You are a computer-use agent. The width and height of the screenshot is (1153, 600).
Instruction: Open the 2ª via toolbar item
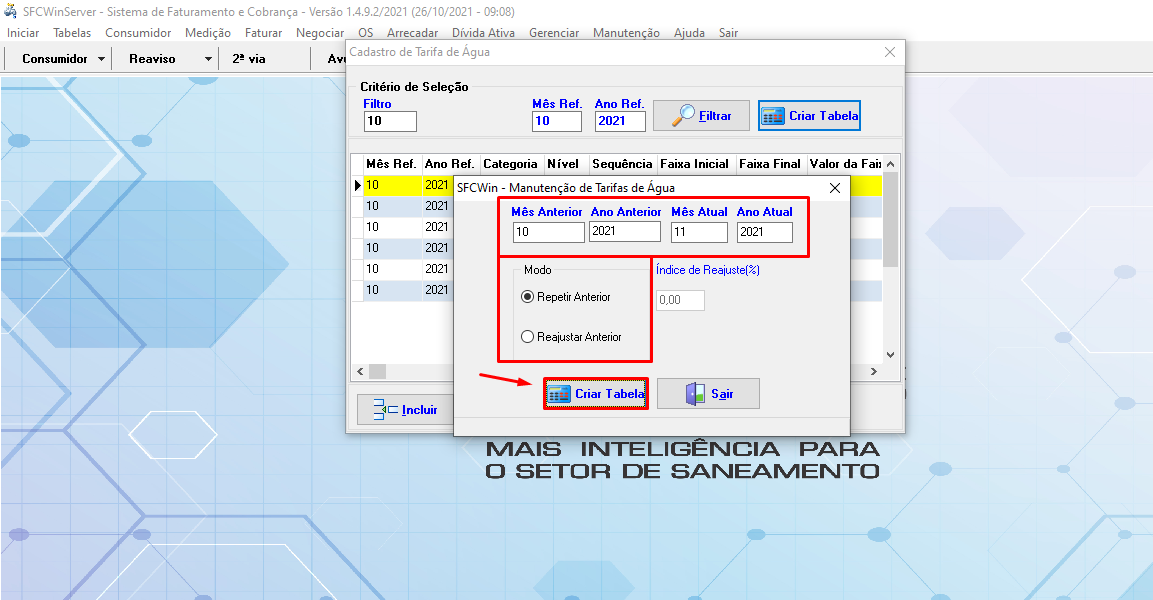click(249, 59)
